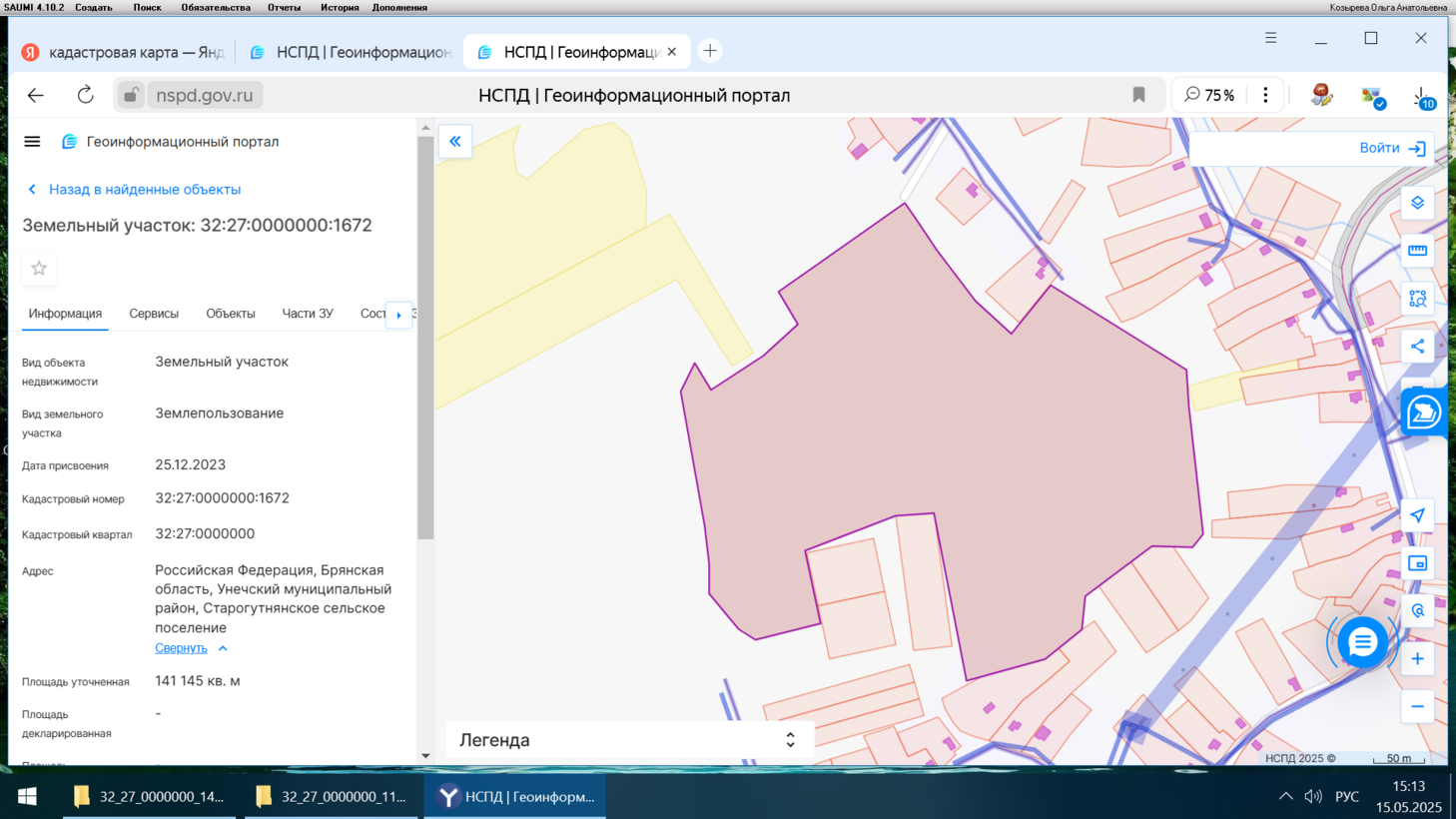The height and width of the screenshot is (819, 1456).
Task: Center the map on my location
Action: pos(1417,515)
